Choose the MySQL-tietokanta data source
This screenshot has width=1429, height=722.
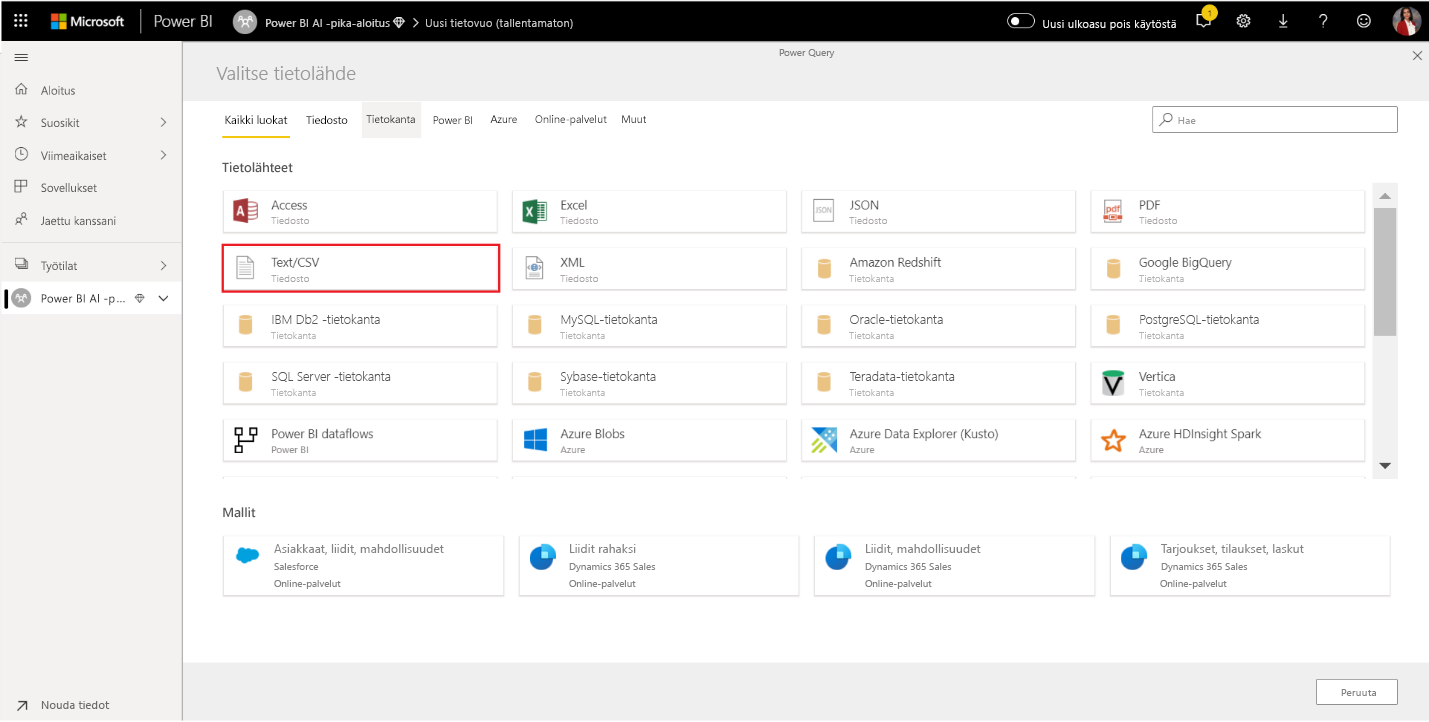pyautogui.click(x=649, y=326)
